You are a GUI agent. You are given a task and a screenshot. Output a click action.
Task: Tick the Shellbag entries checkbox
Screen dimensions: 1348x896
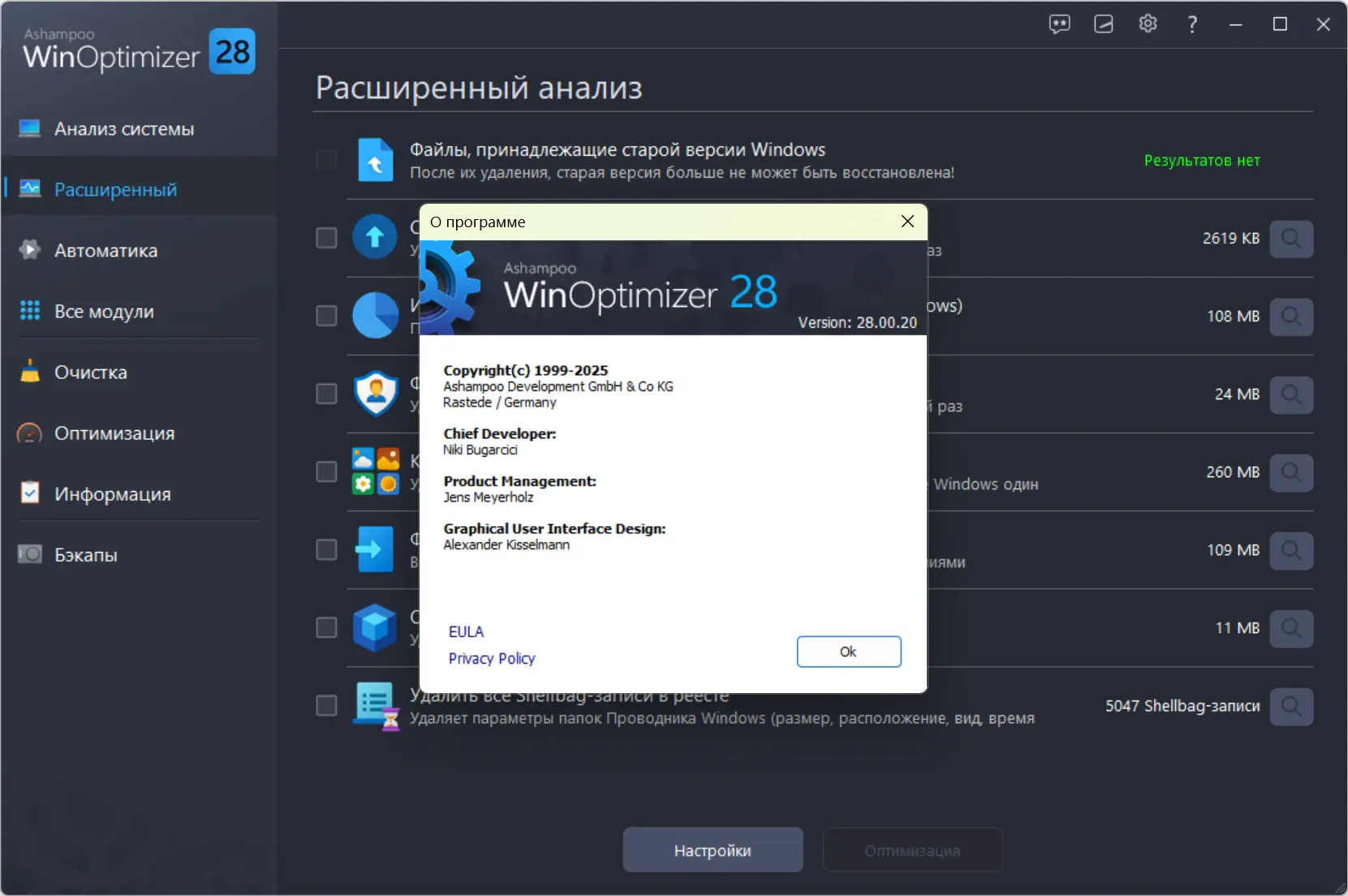(326, 705)
